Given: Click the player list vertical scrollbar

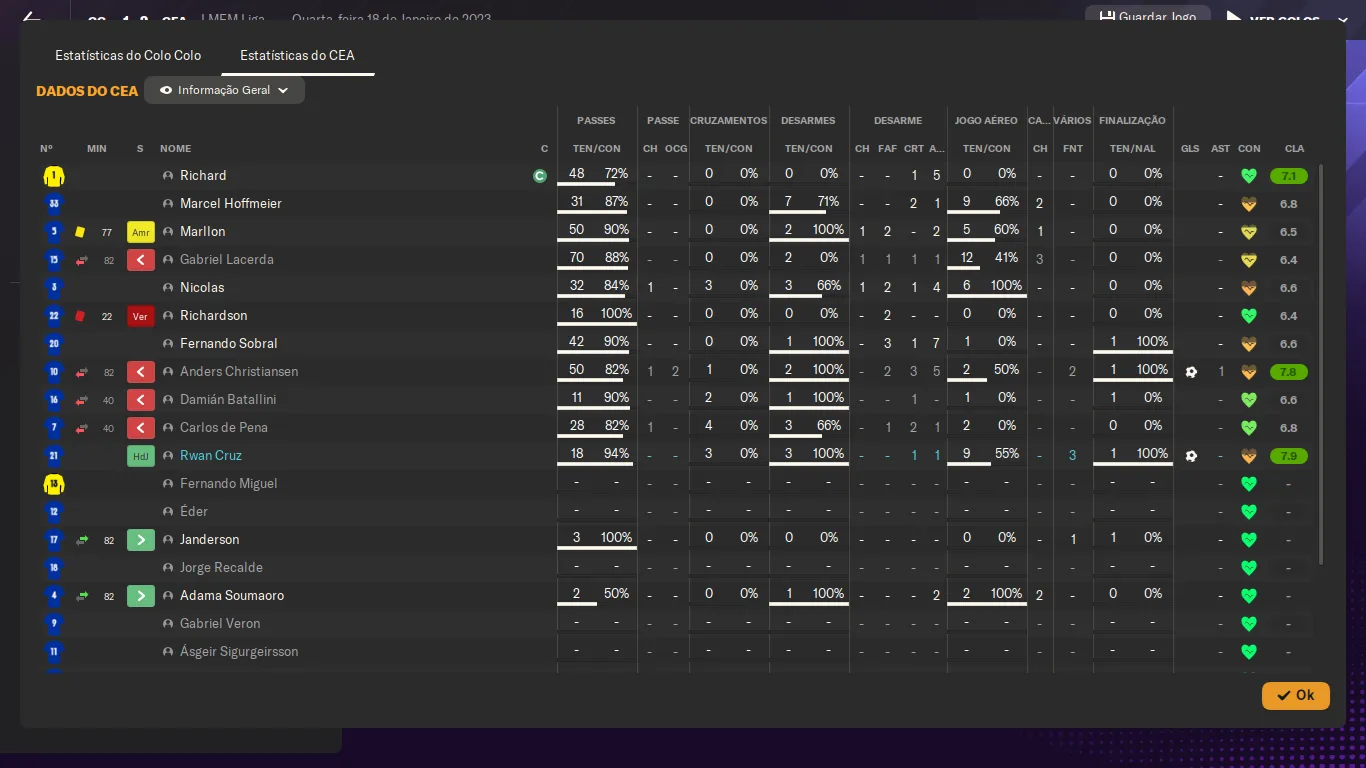Looking at the screenshot, I should (x=1321, y=364).
